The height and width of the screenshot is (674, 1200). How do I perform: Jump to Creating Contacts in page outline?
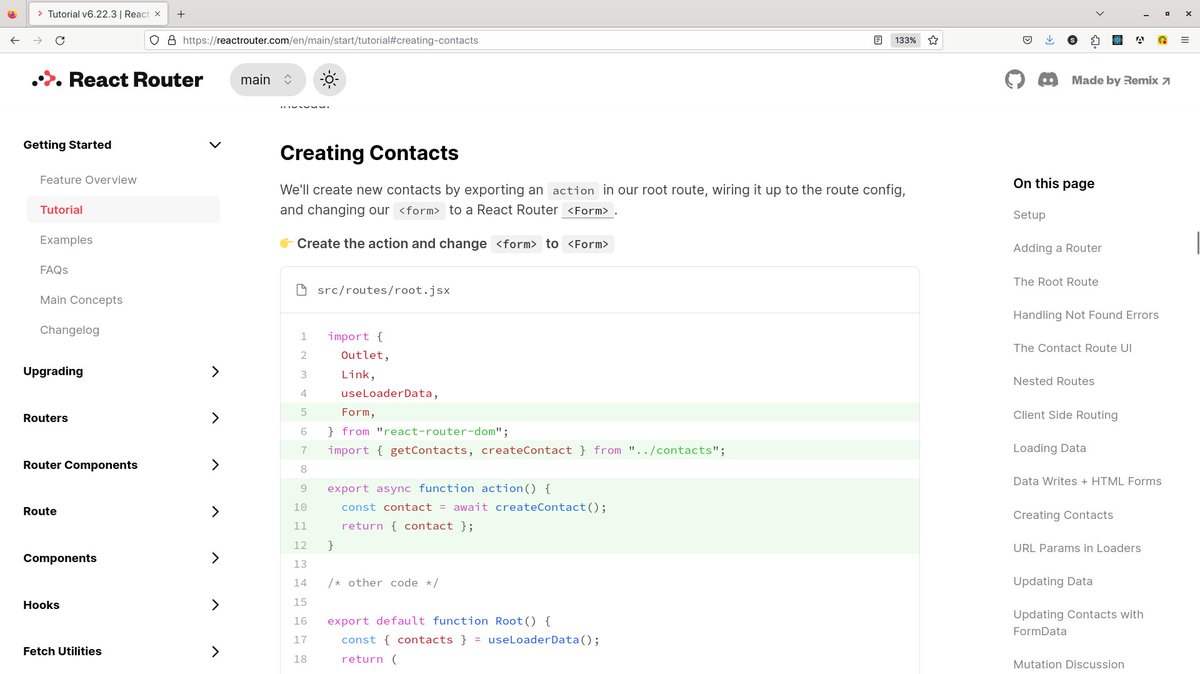(1063, 515)
